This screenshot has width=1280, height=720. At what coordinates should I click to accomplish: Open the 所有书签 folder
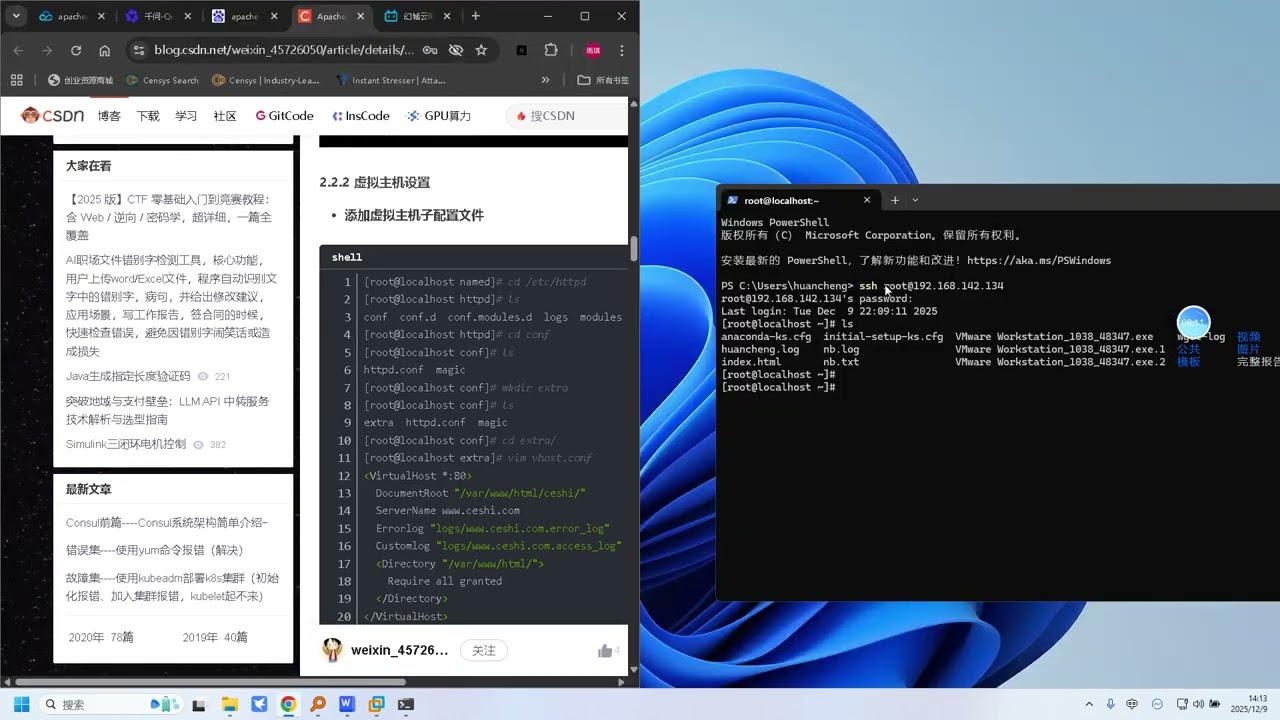coord(604,80)
